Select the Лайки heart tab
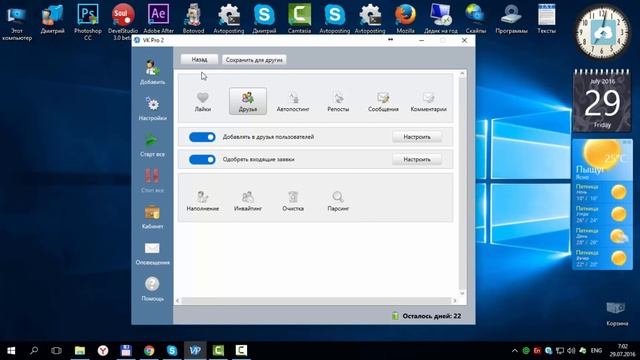 coord(203,101)
